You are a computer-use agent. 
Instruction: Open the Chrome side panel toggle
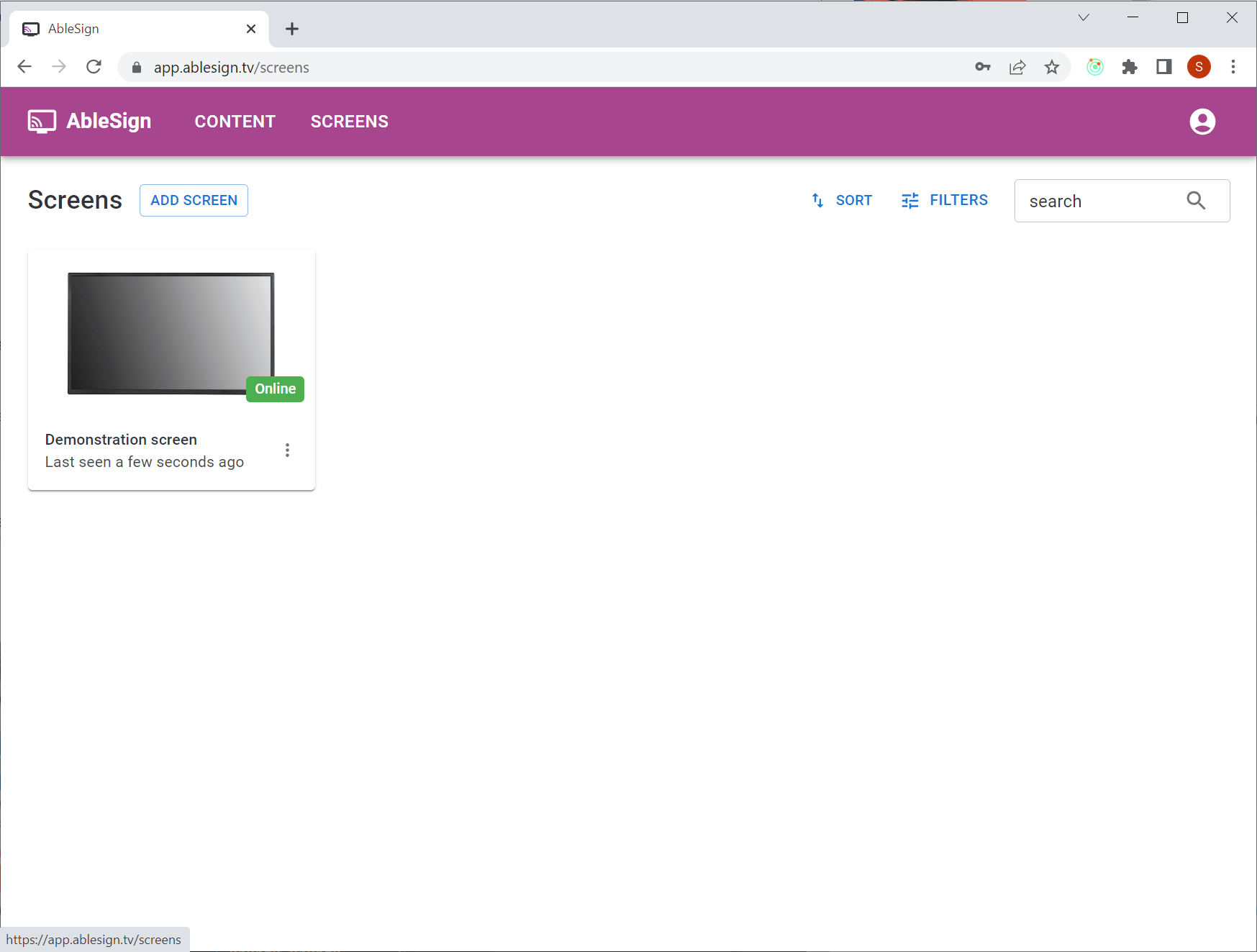(1163, 67)
